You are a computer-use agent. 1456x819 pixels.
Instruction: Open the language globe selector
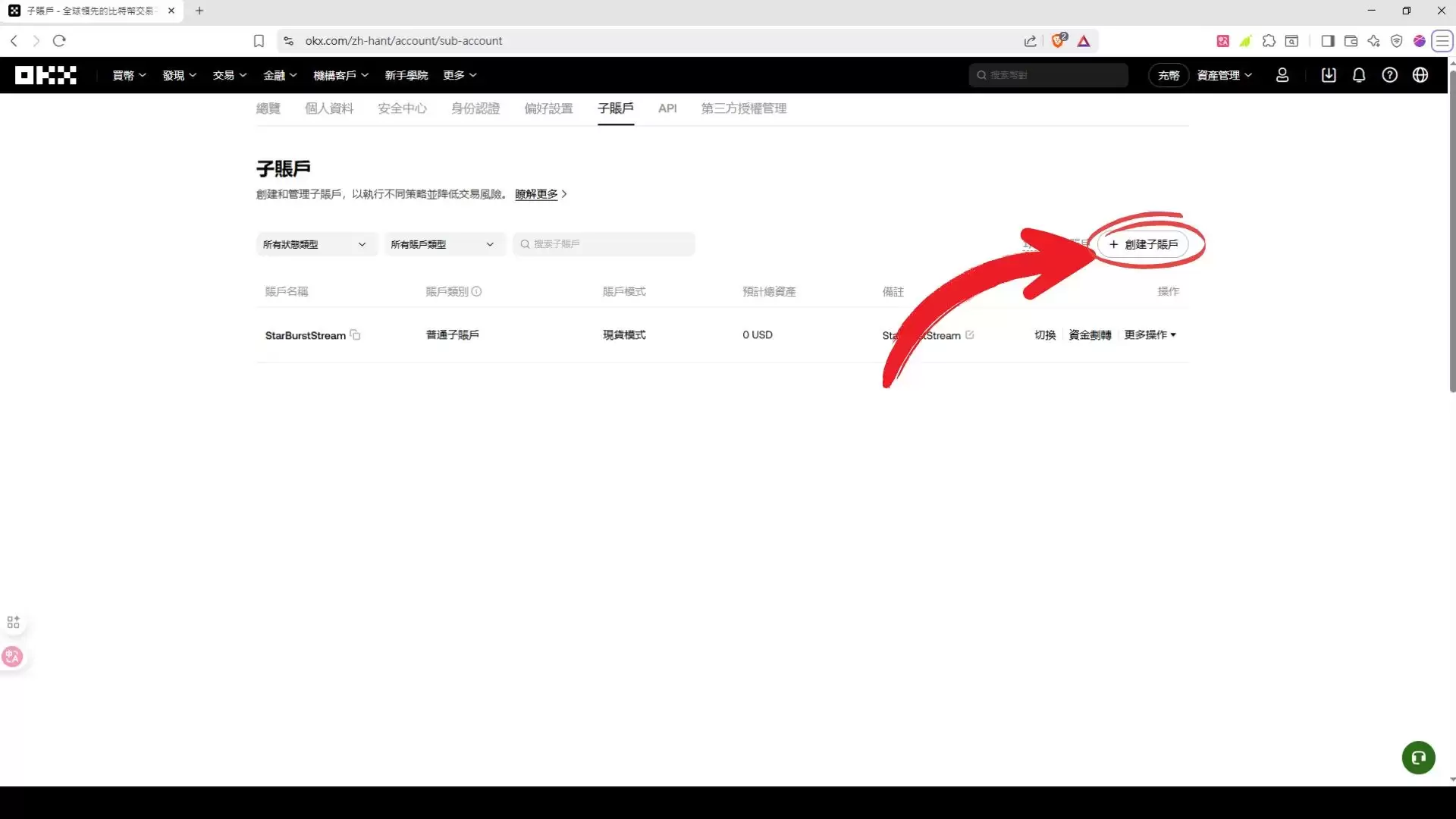tap(1421, 75)
